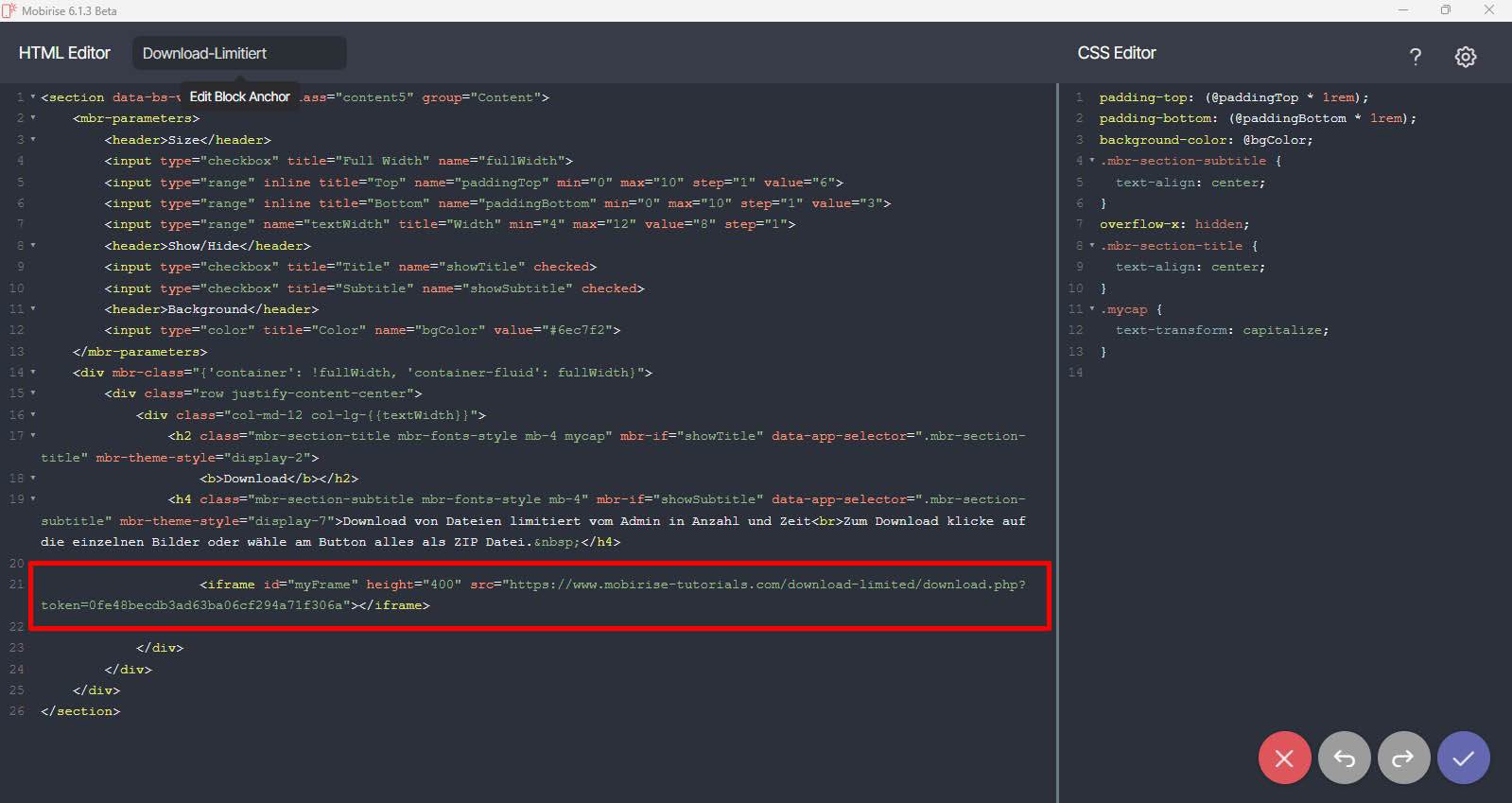Fold the bold Download element on line 18
This screenshot has width=1512, height=803.
[x=33, y=479]
